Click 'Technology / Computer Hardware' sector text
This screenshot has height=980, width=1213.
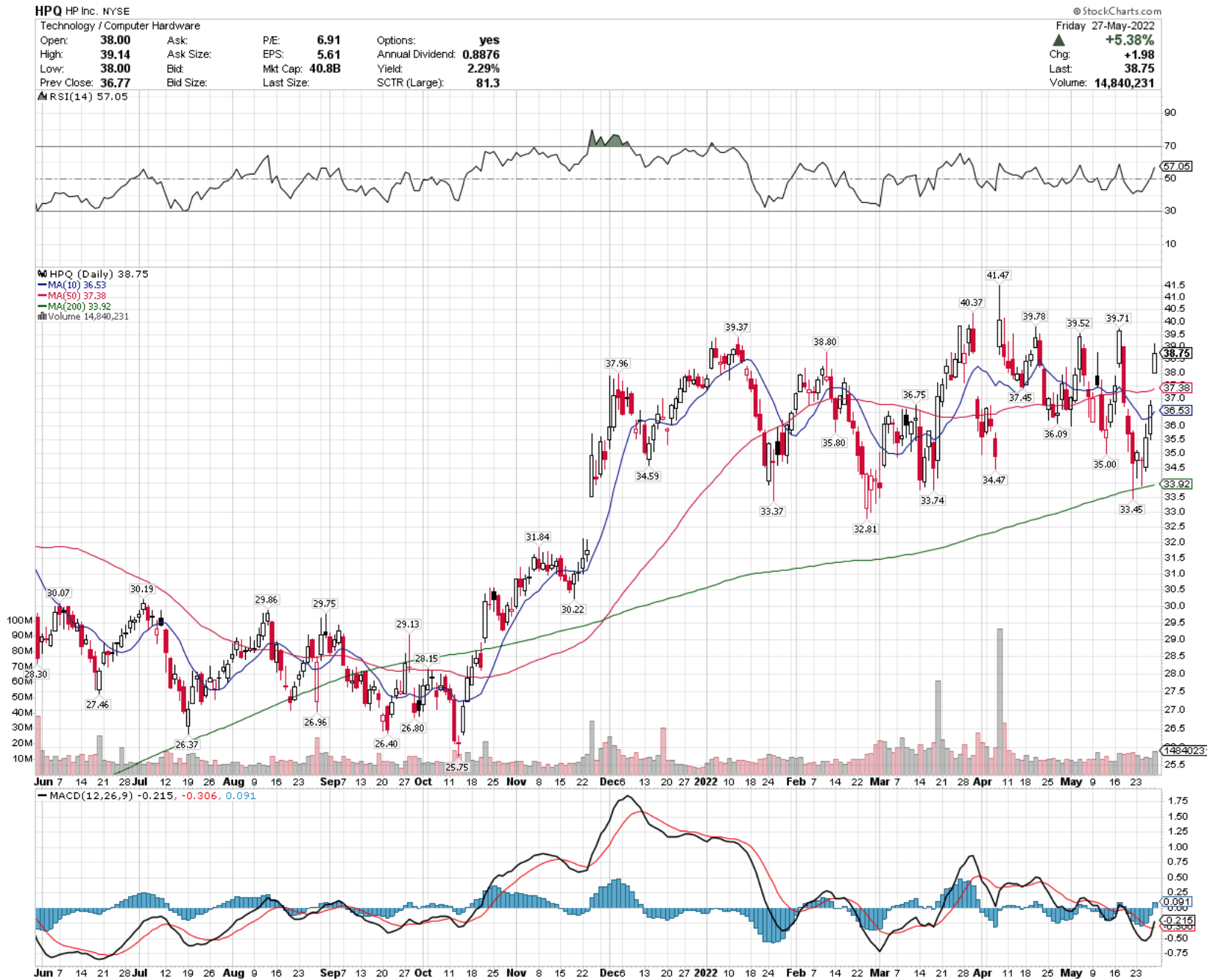click(x=120, y=26)
